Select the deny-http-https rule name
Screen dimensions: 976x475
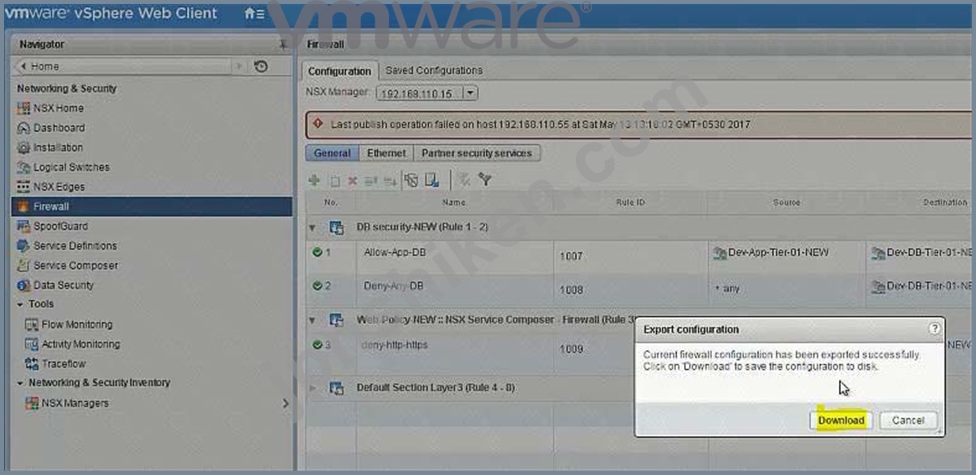tap(395, 344)
